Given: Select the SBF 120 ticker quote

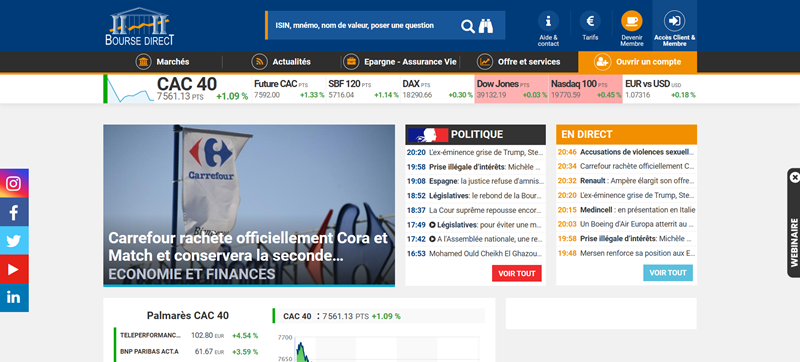Looking at the screenshot, I should pyautogui.click(x=363, y=89).
